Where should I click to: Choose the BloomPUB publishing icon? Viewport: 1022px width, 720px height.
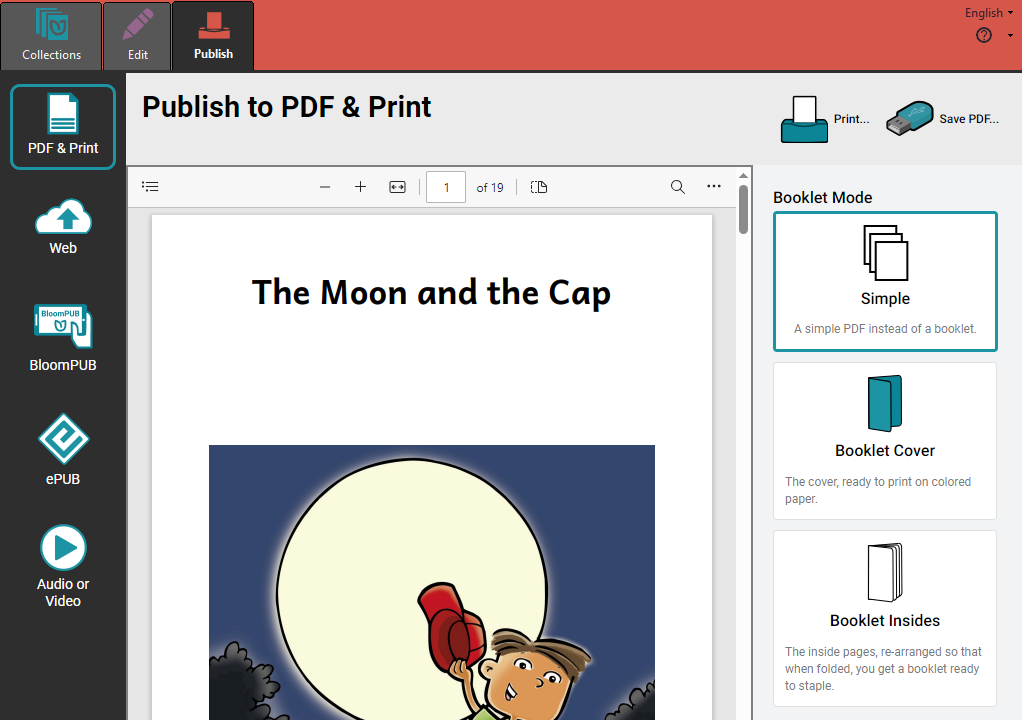[63, 338]
